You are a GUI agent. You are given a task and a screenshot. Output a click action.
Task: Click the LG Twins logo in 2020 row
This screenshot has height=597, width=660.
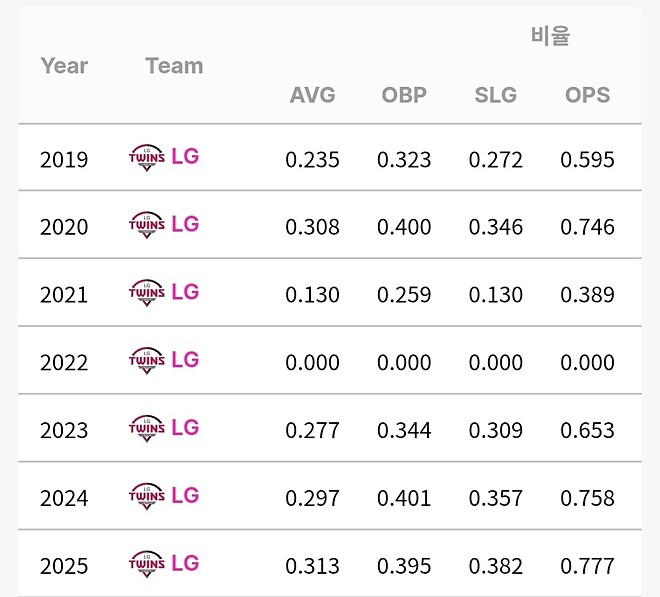click(x=147, y=226)
